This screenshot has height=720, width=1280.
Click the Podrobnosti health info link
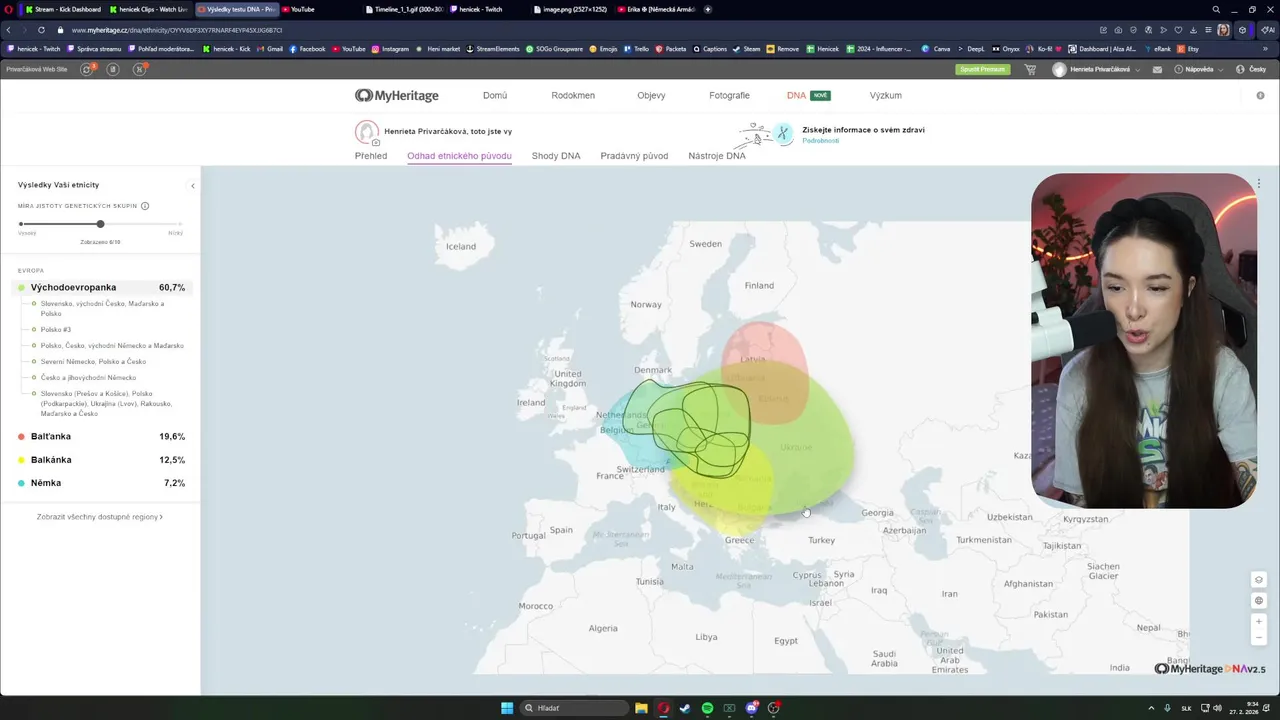tap(820, 141)
